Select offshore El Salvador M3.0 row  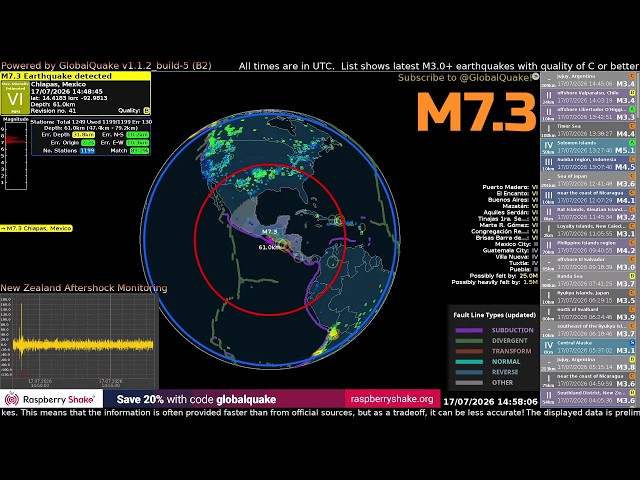tap(588, 264)
